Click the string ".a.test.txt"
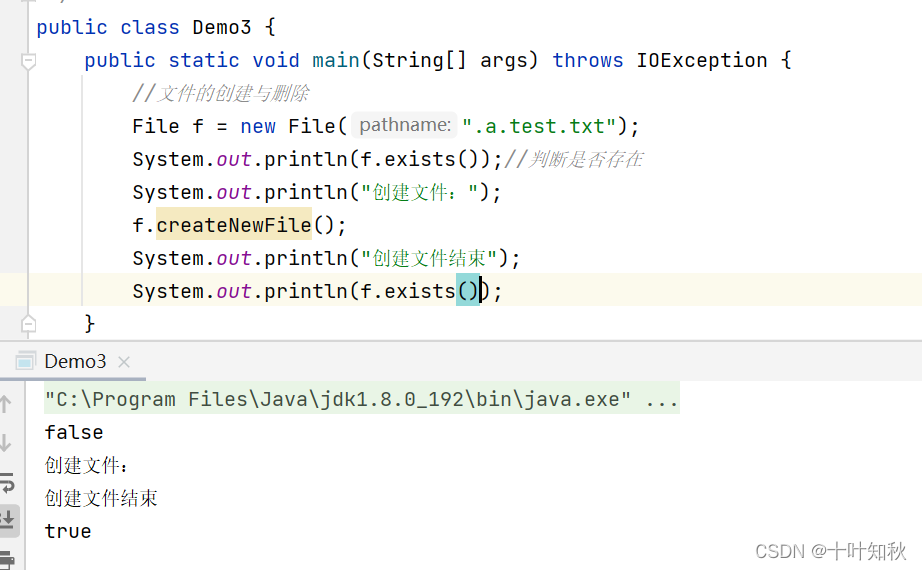This screenshot has height=570, width=922. coord(539,126)
